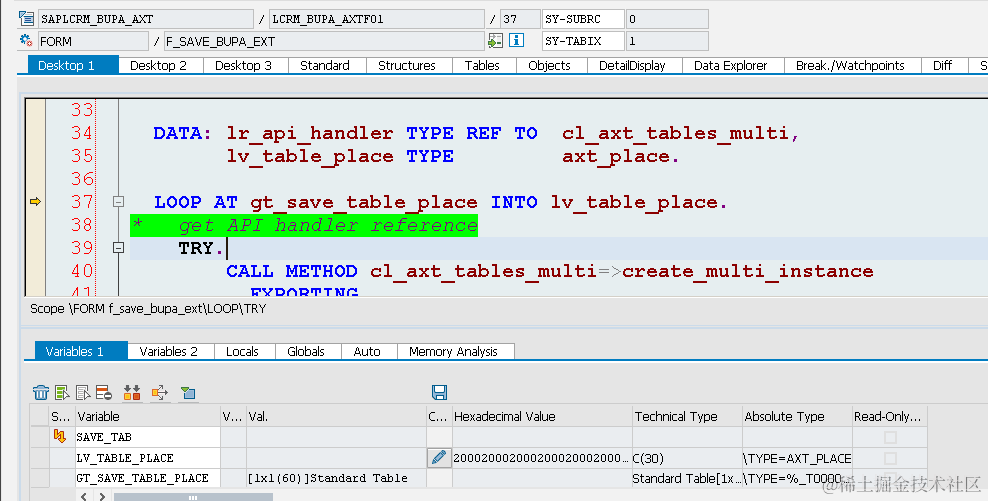Click the event type icon beside FORM
This screenshot has height=501, width=988.
click(26, 40)
